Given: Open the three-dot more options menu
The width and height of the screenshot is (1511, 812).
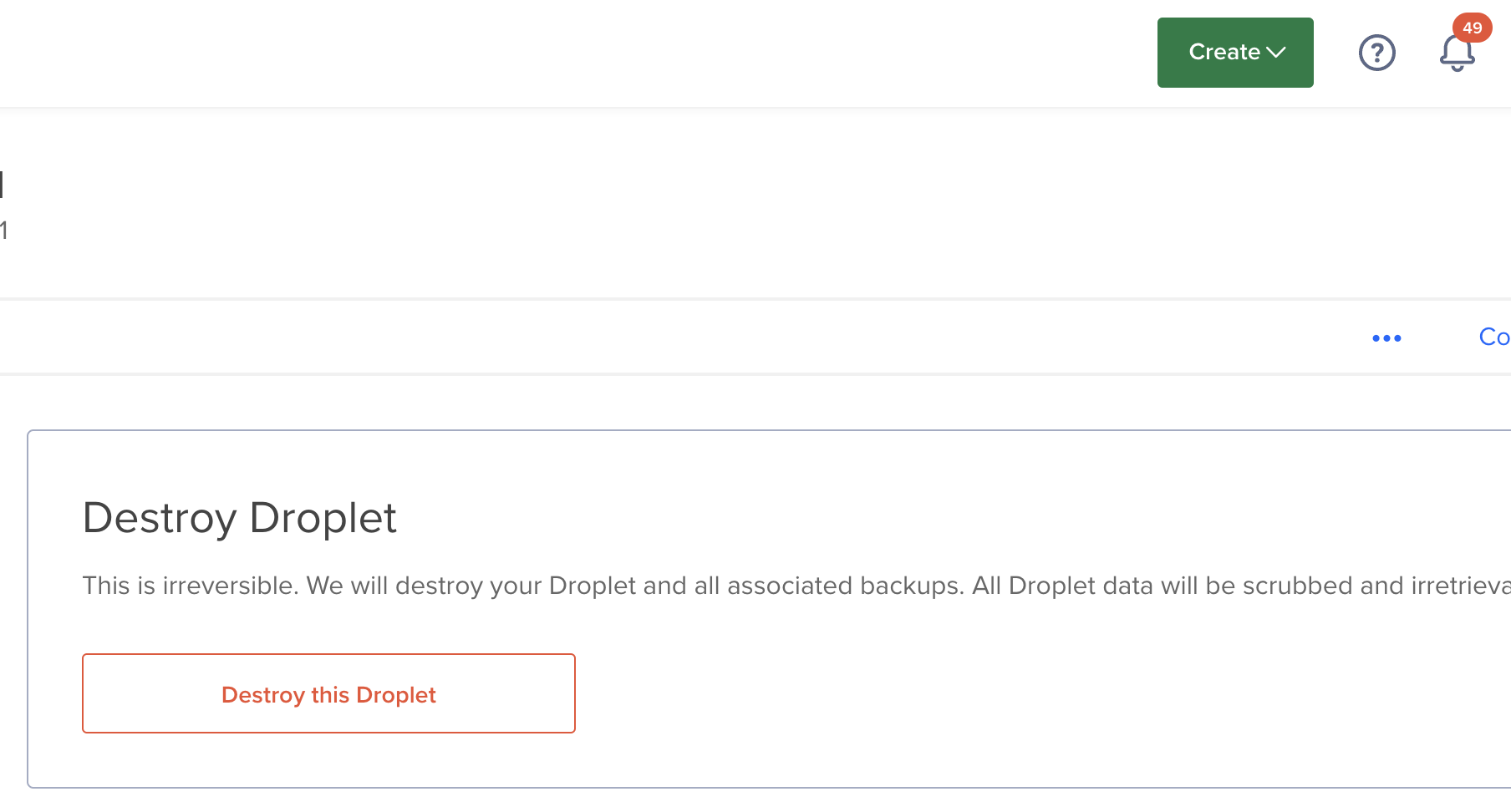Looking at the screenshot, I should click(x=1386, y=338).
